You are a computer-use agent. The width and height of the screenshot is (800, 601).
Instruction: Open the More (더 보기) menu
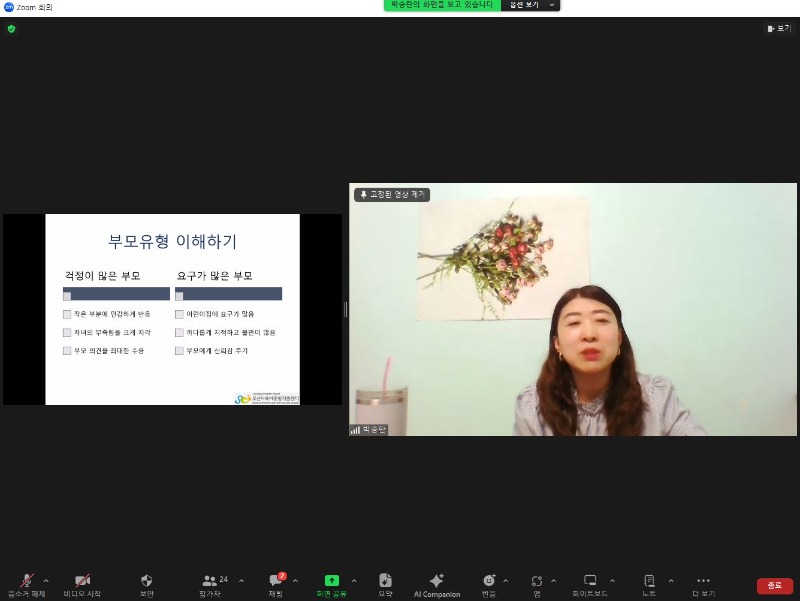click(x=703, y=583)
